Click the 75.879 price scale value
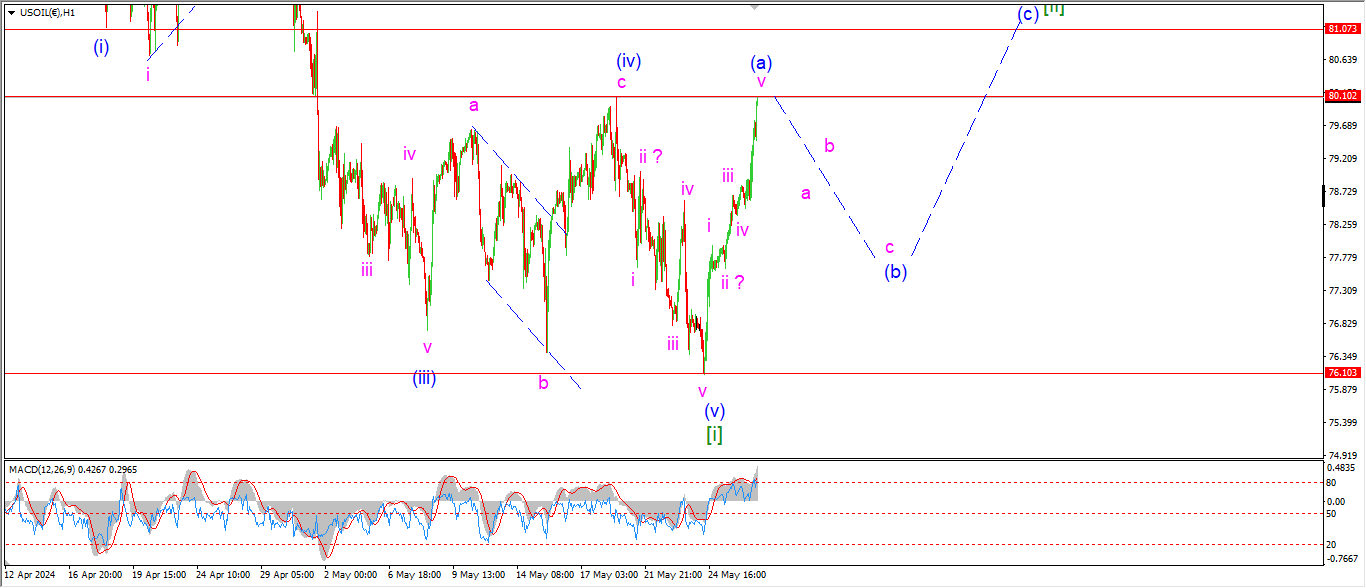The height and width of the screenshot is (588, 1366). click(x=1341, y=389)
